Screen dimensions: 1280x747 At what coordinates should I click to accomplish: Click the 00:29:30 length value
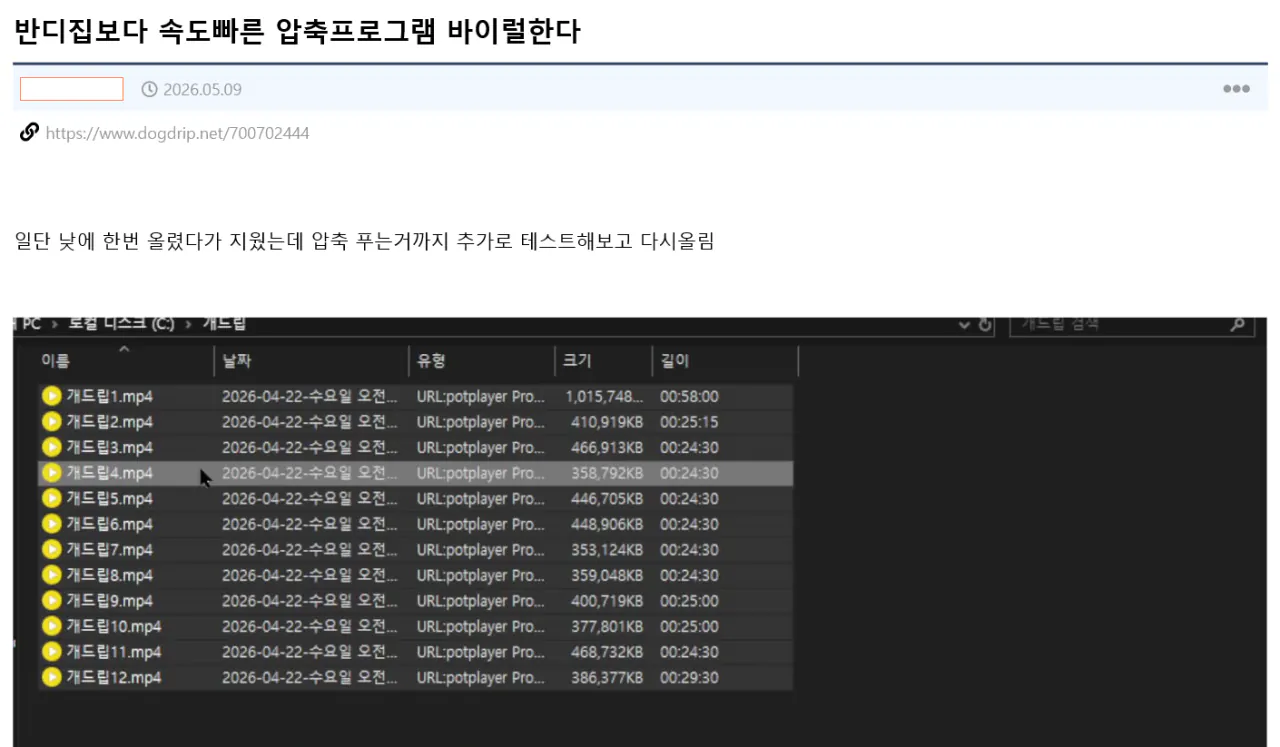click(689, 678)
